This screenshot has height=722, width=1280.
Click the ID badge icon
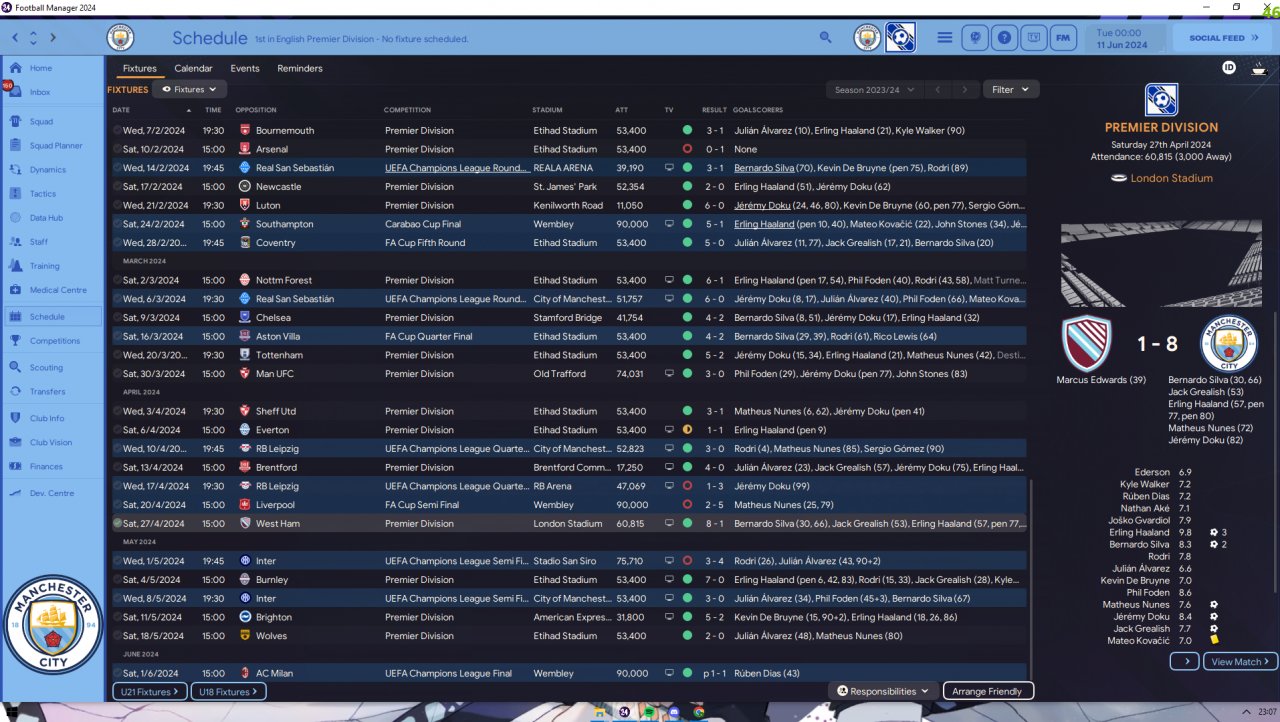(1230, 68)
